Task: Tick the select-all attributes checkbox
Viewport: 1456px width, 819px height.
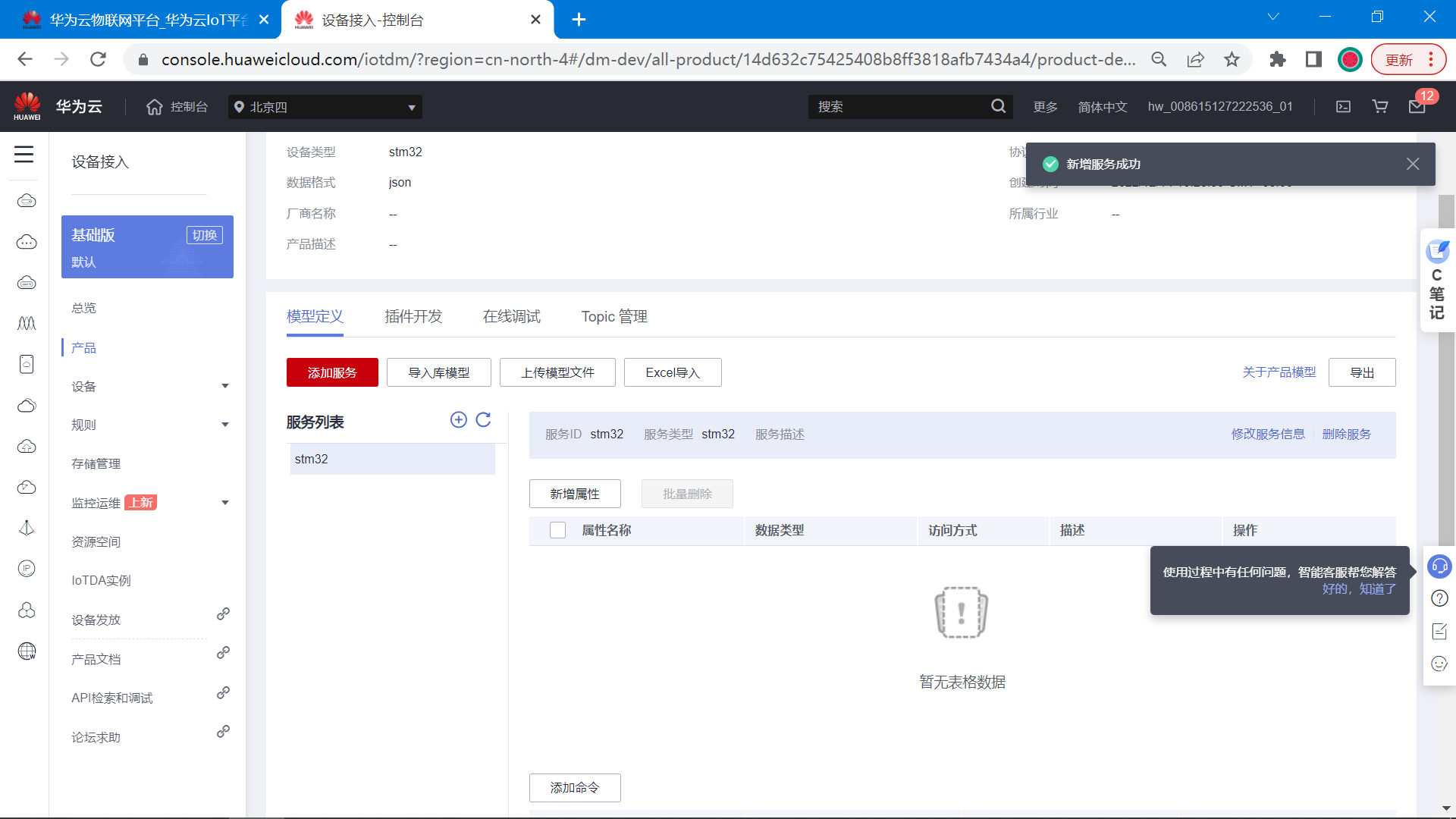Action: (557, 530)
